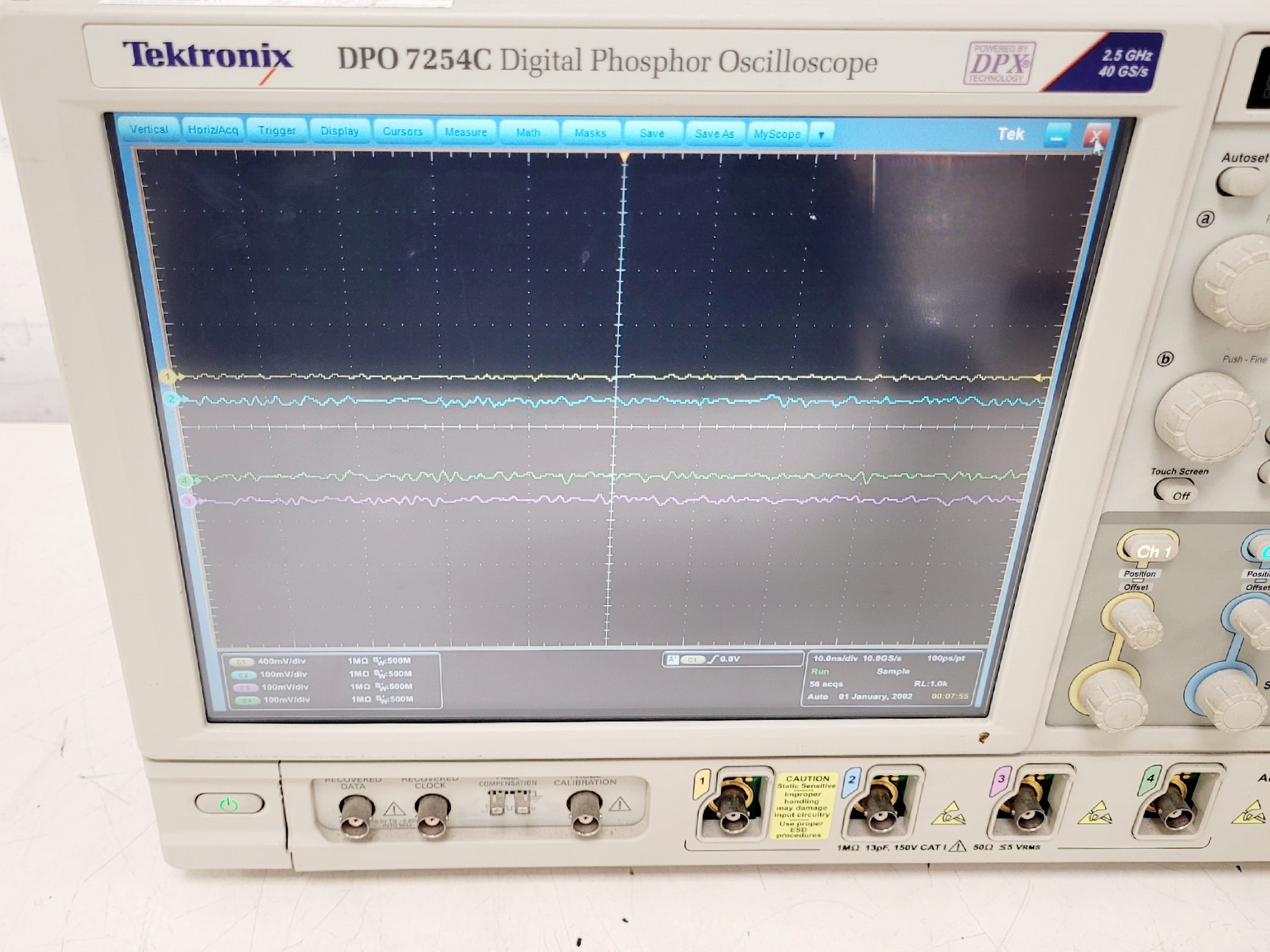Click the C2 badge in the channel readout
The image size is (1270, 952).
pyautogui.click(x=243, y=675)
